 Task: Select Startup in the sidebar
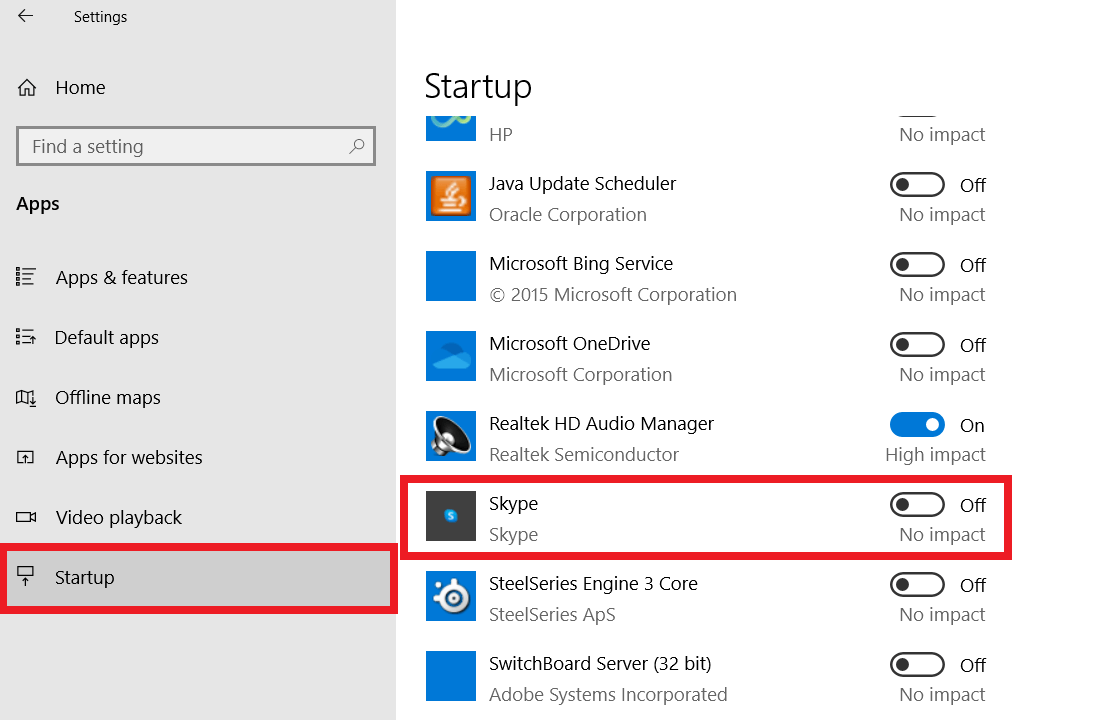[x=198, y=577]
